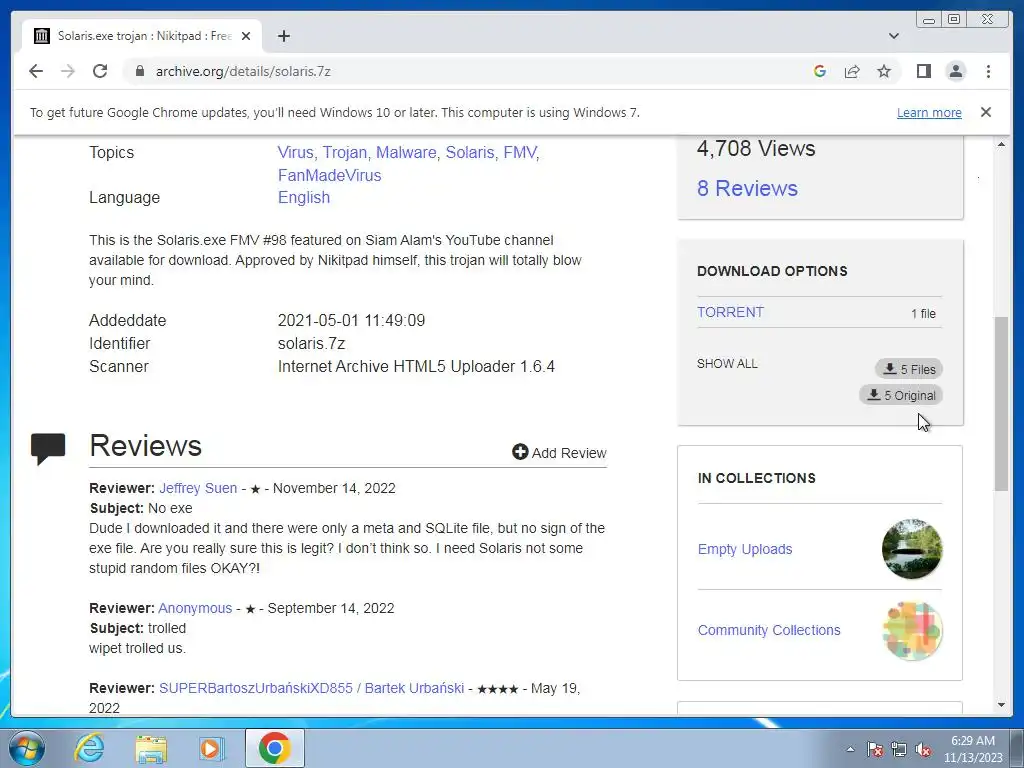Go back with the browser back arrow
This screenshot has height=768, width=1024.
36,71
